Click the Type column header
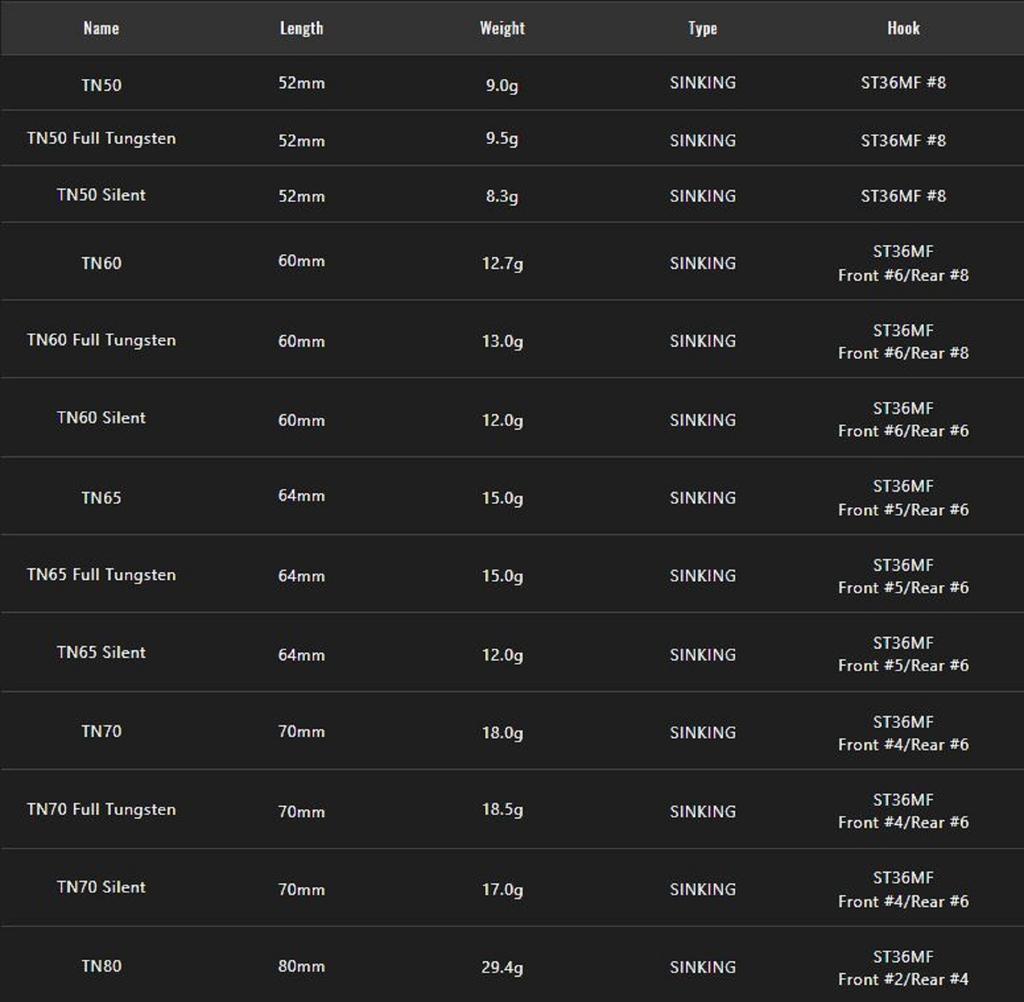The height and width of the screenshot is (1002, 1024). 702,28
